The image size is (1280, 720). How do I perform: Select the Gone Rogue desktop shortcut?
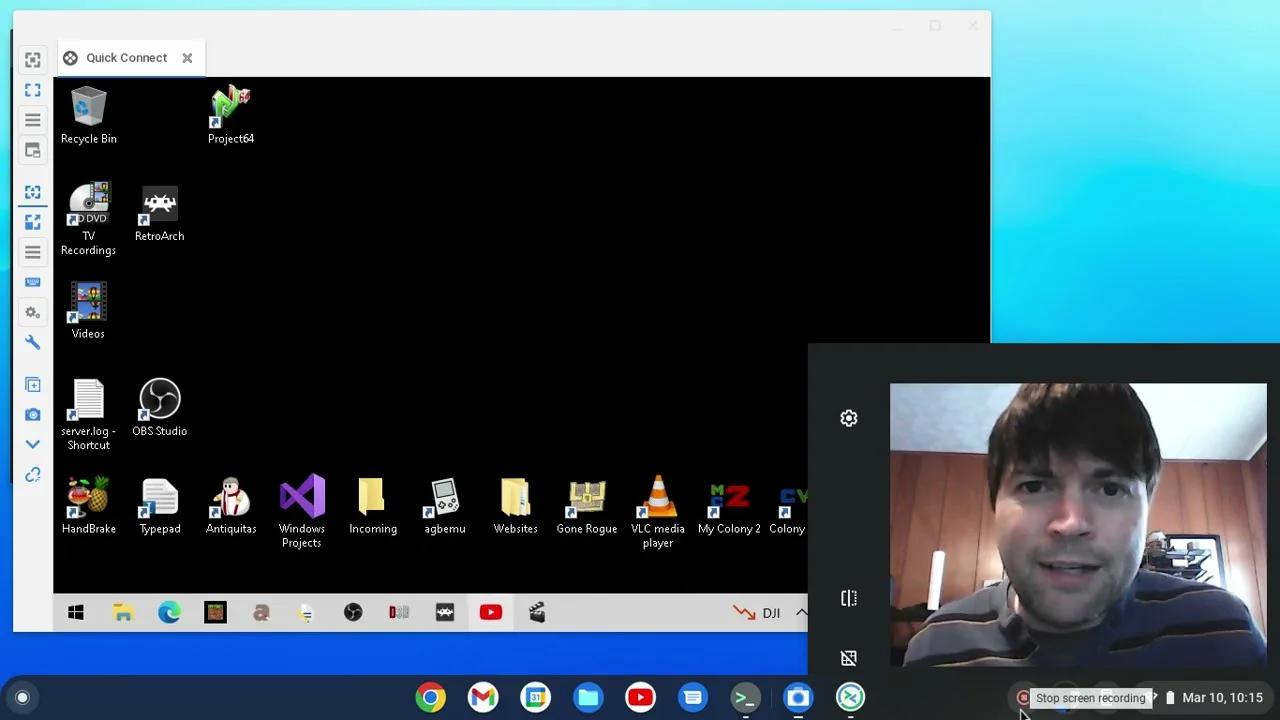587,506
